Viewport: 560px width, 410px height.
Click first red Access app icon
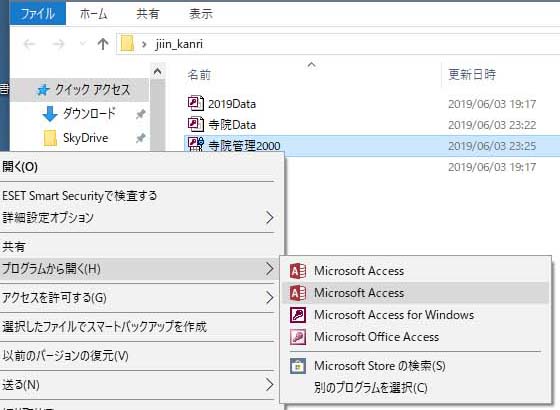click(x=298, y=271)
